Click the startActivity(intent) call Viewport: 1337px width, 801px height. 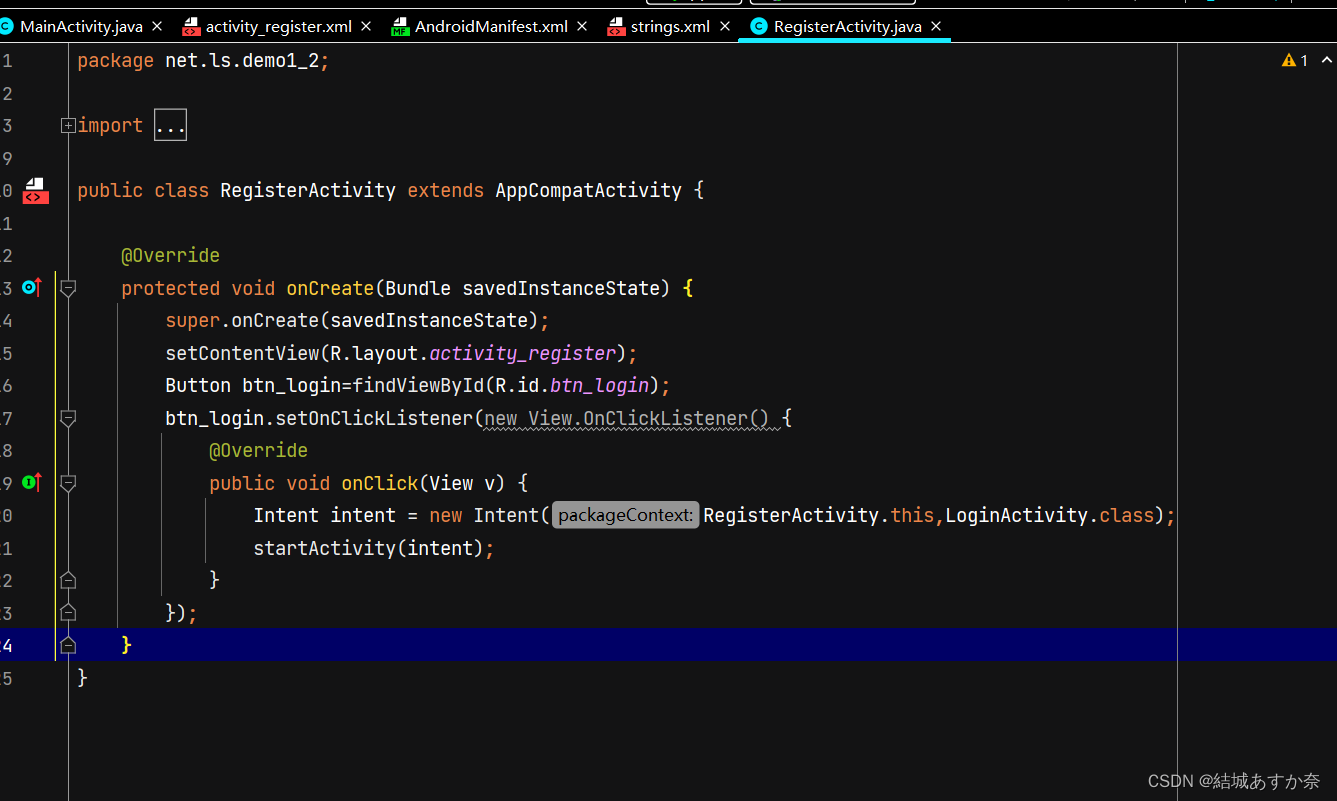[x=374, y=548]
